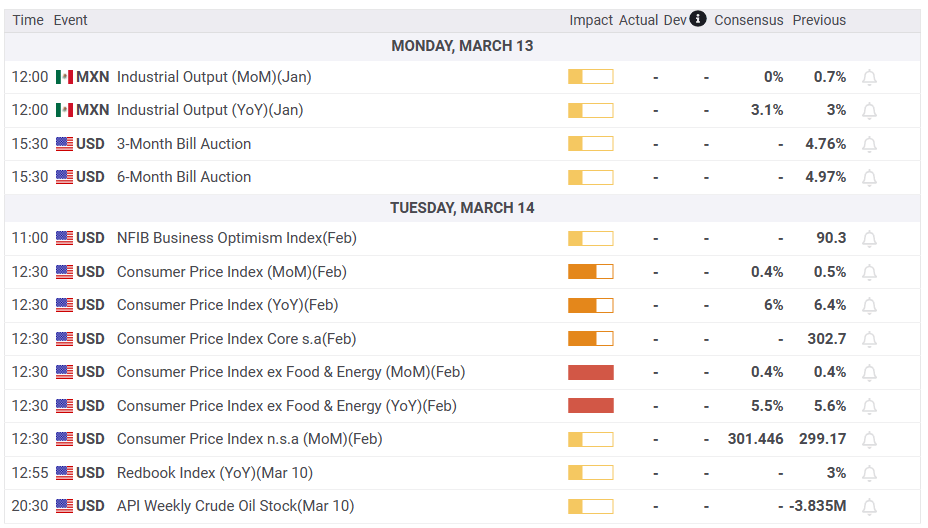This screenshot has height=528, width=928.
Task: Click red impact bar for CPI ex Food & Energy (YoY)
Action: [590, 406]
